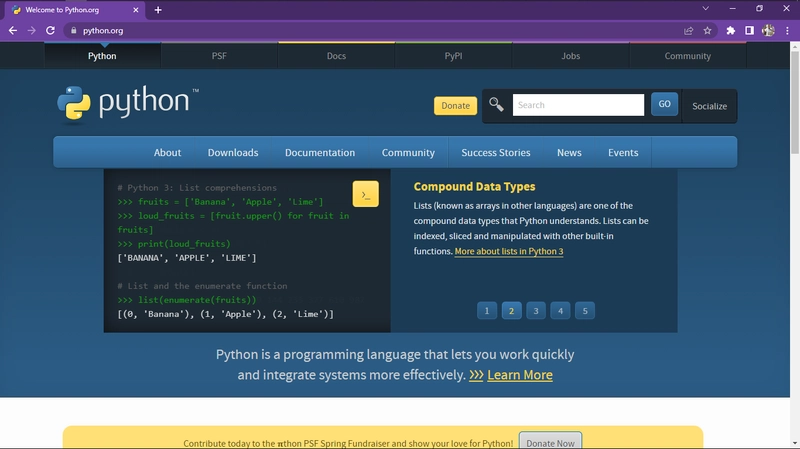
Task: Click the python logo
Action: click(128, 104)
